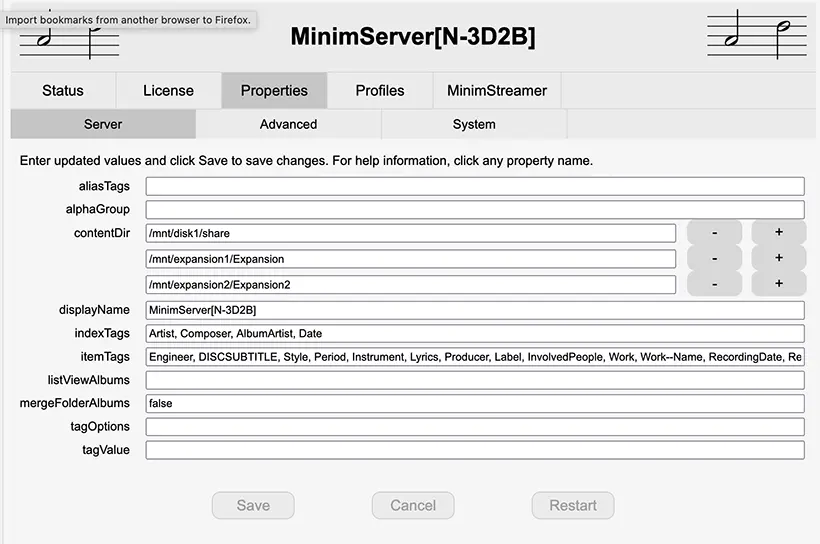This screenshot has height=544, width=820.
Task: Click the Cancel button
Action: click(413, 505)
